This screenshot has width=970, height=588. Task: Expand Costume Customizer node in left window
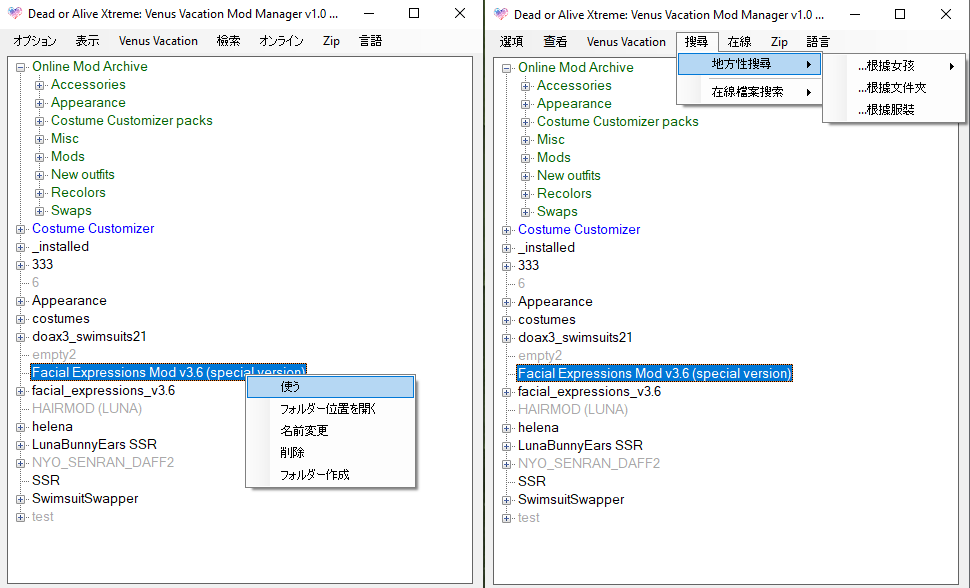point(20,230)
